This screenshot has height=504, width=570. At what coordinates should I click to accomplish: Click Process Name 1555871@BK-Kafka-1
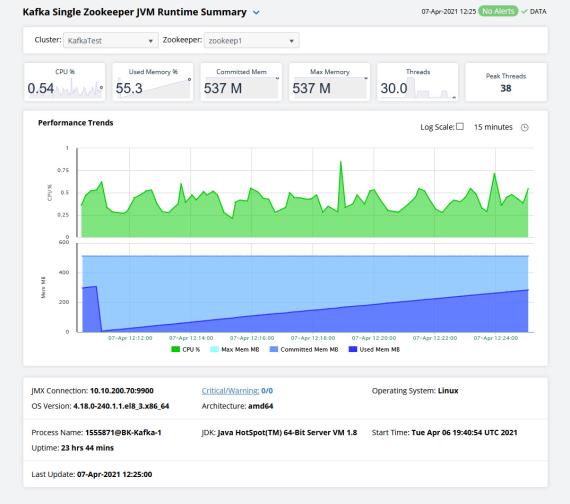pyautogui.click(x=96, y=433)
